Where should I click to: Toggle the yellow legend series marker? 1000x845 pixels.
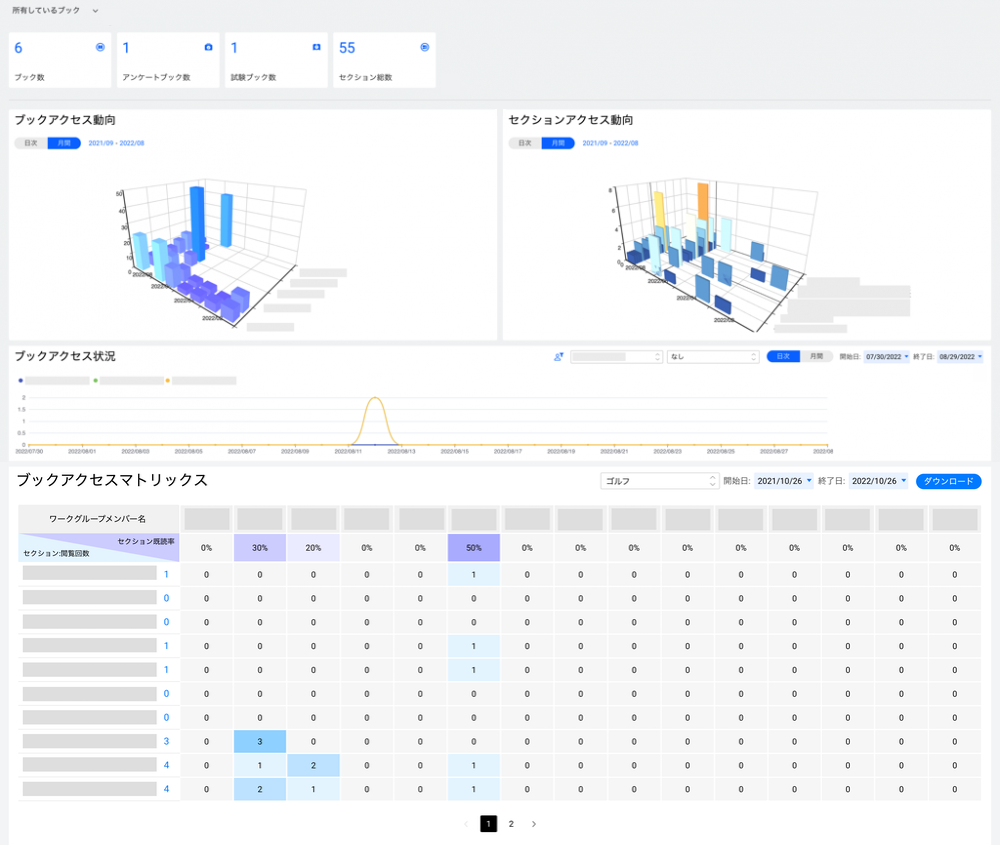168,381
